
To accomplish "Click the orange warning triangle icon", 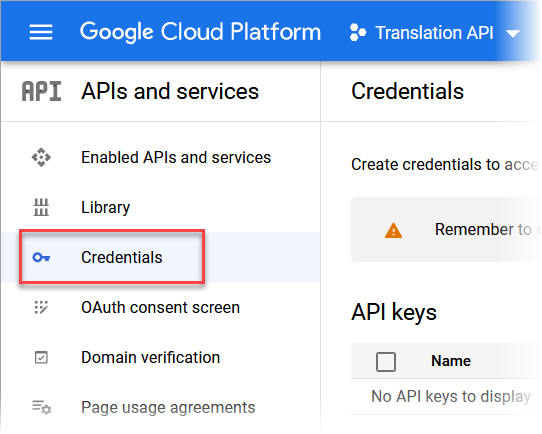I will point(393,230).
